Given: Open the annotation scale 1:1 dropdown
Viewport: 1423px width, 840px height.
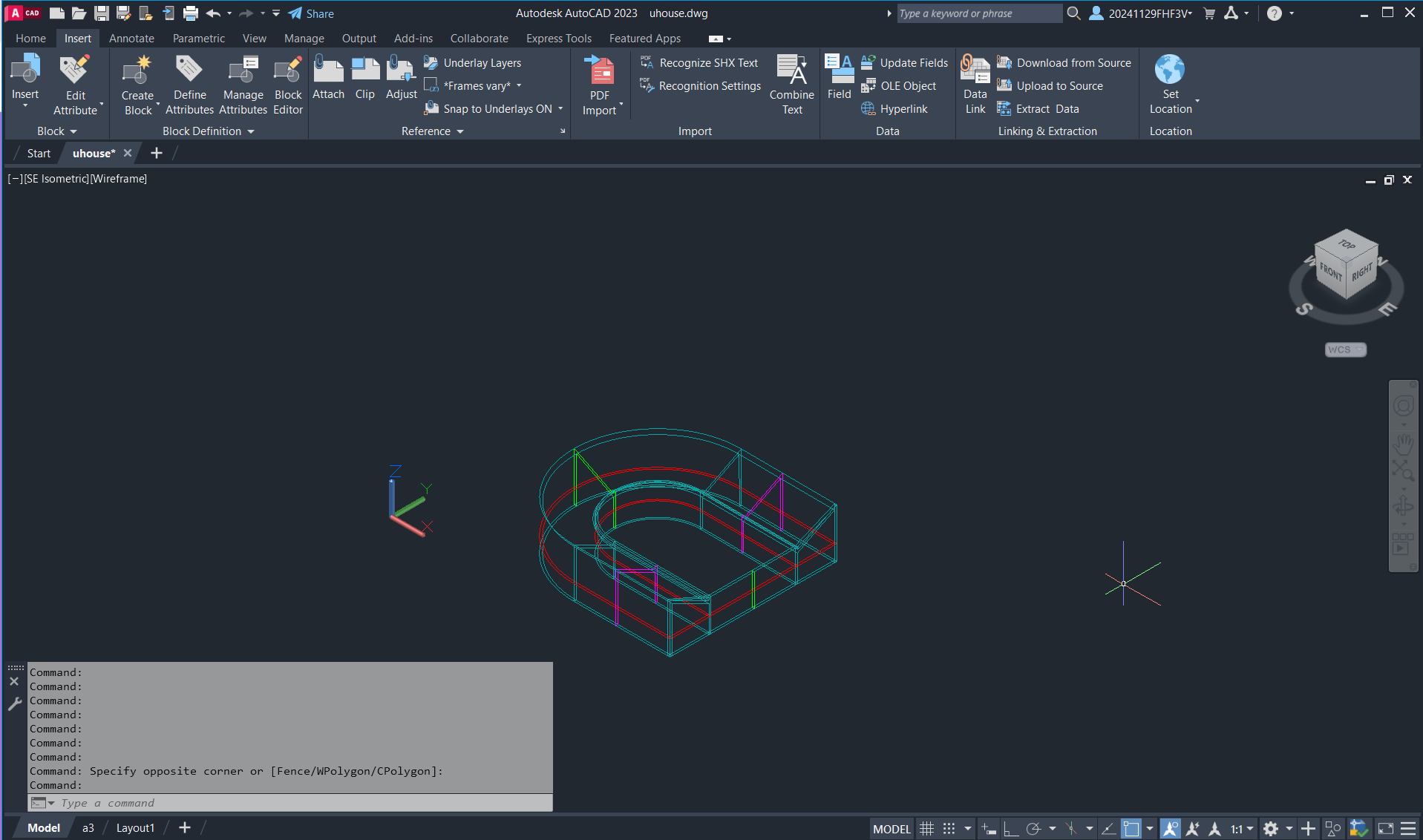Looking at the screenshot, I should pyautogui.click(x=1242, y=829).
